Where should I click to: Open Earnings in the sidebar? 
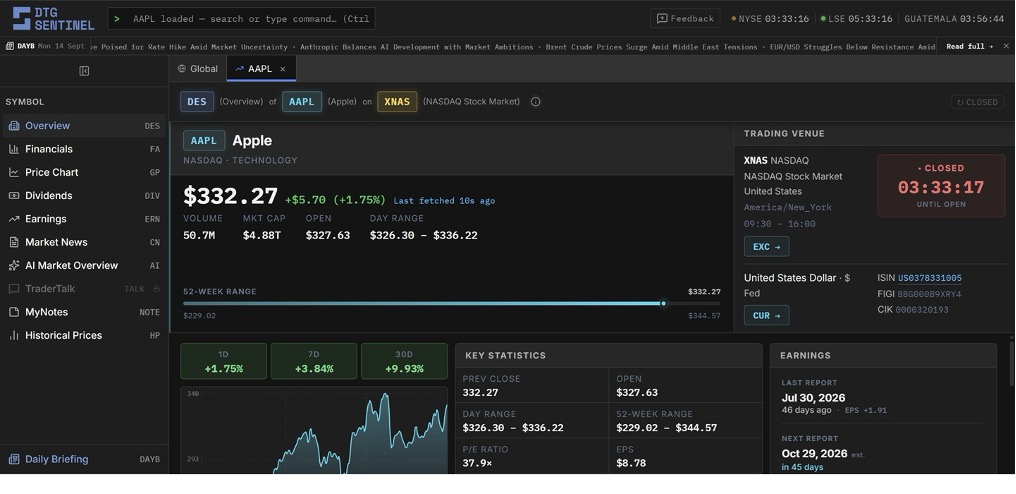pos(84,219)
